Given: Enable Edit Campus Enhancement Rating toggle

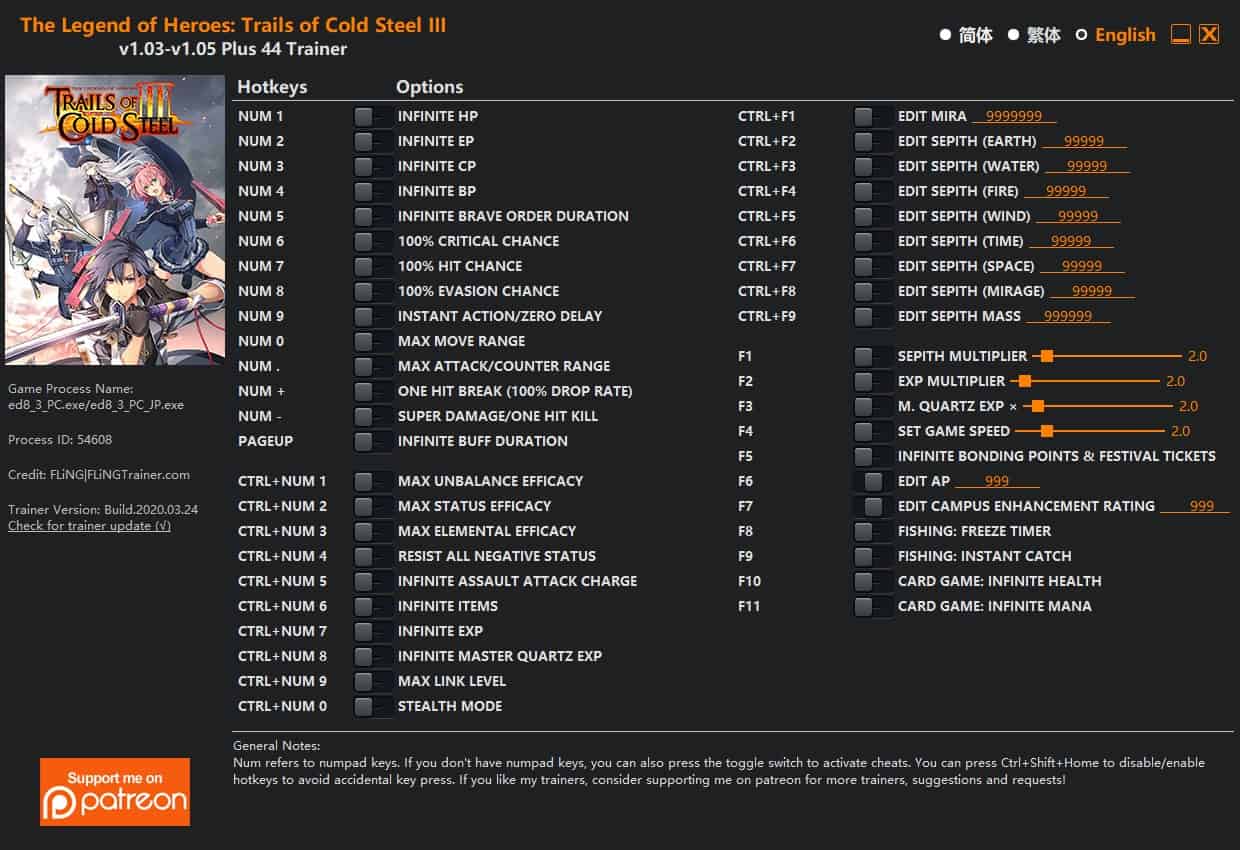Looking at the screenshot, I should (873, 507).
